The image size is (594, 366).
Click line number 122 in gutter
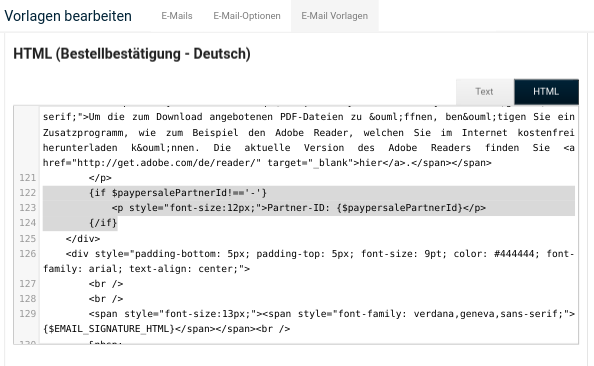[28, 193]
